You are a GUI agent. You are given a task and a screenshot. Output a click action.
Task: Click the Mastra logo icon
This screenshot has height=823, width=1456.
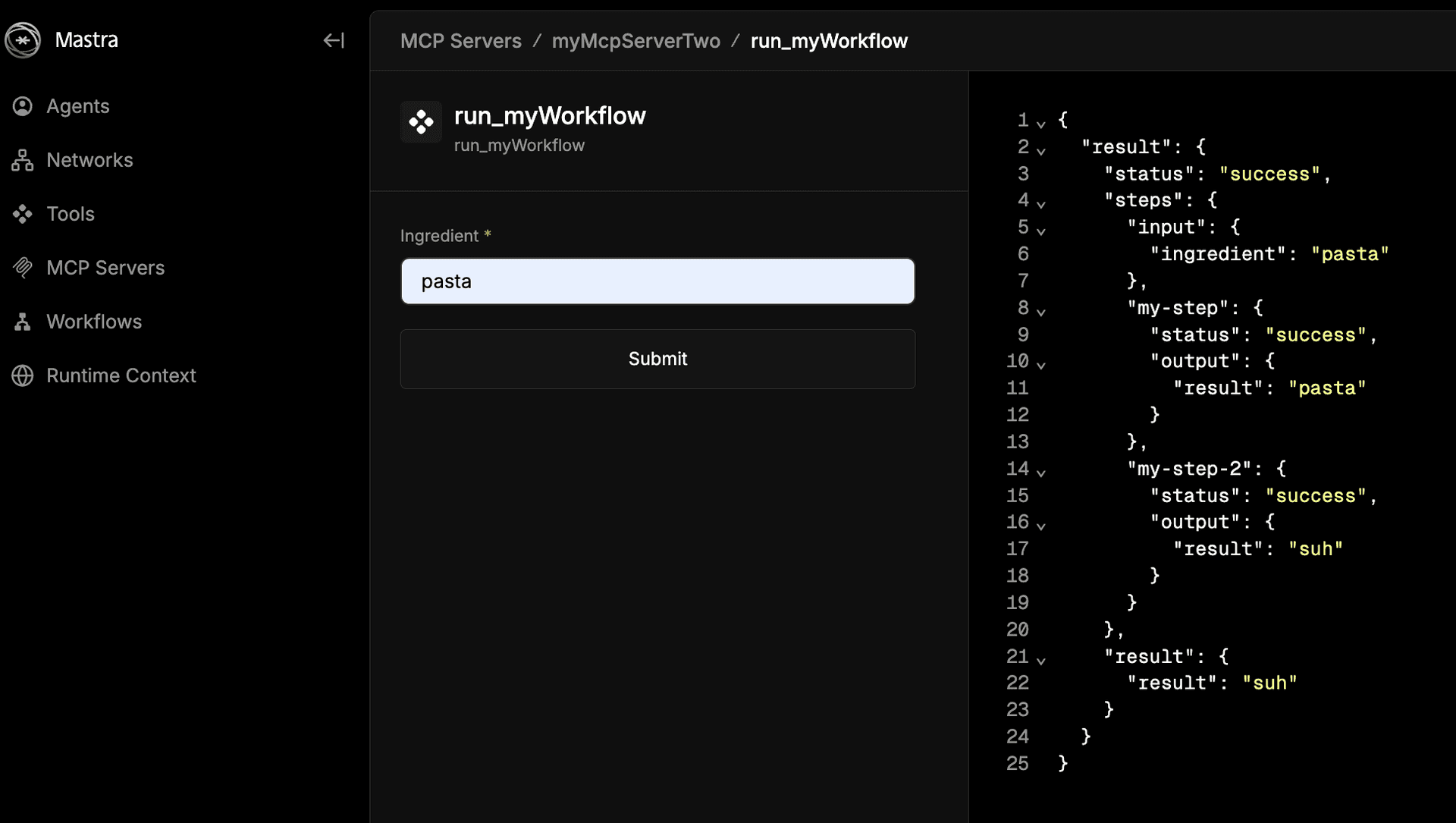[24, 40]
